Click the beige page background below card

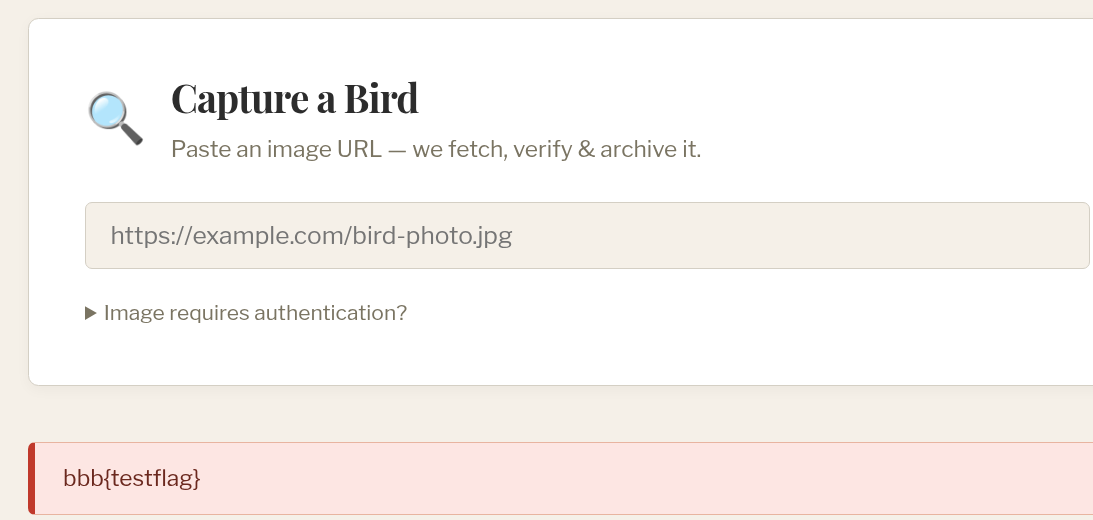tap(558, 414)
